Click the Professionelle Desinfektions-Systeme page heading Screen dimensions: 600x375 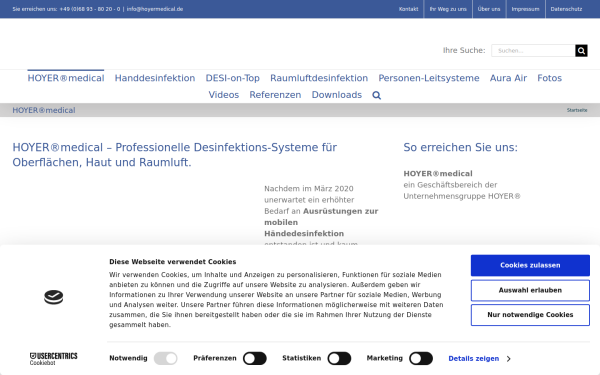(x=175, y=155)
